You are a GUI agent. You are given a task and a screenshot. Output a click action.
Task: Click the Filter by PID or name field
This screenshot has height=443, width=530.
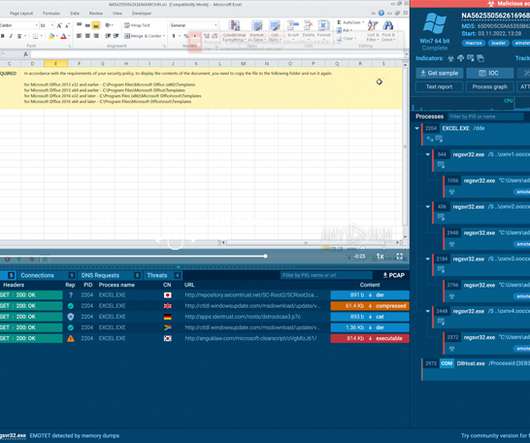486,117
